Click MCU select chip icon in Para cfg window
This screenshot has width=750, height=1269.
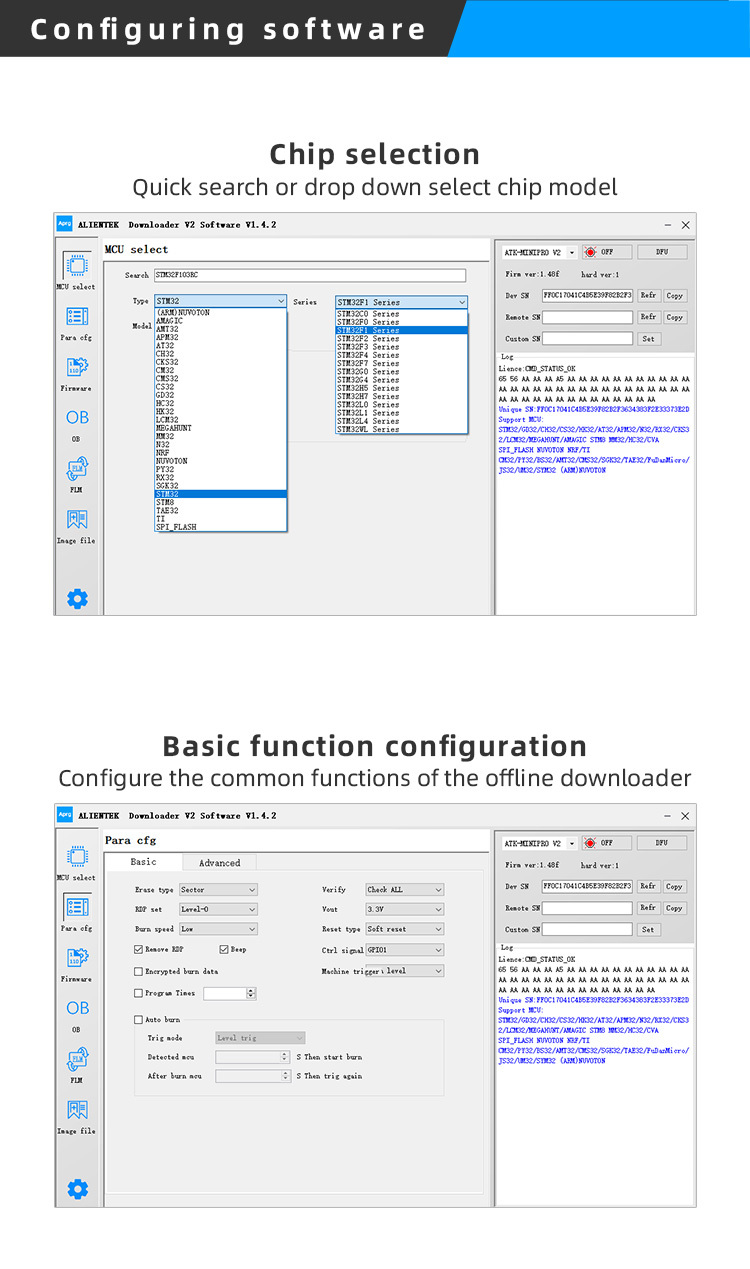77,857
